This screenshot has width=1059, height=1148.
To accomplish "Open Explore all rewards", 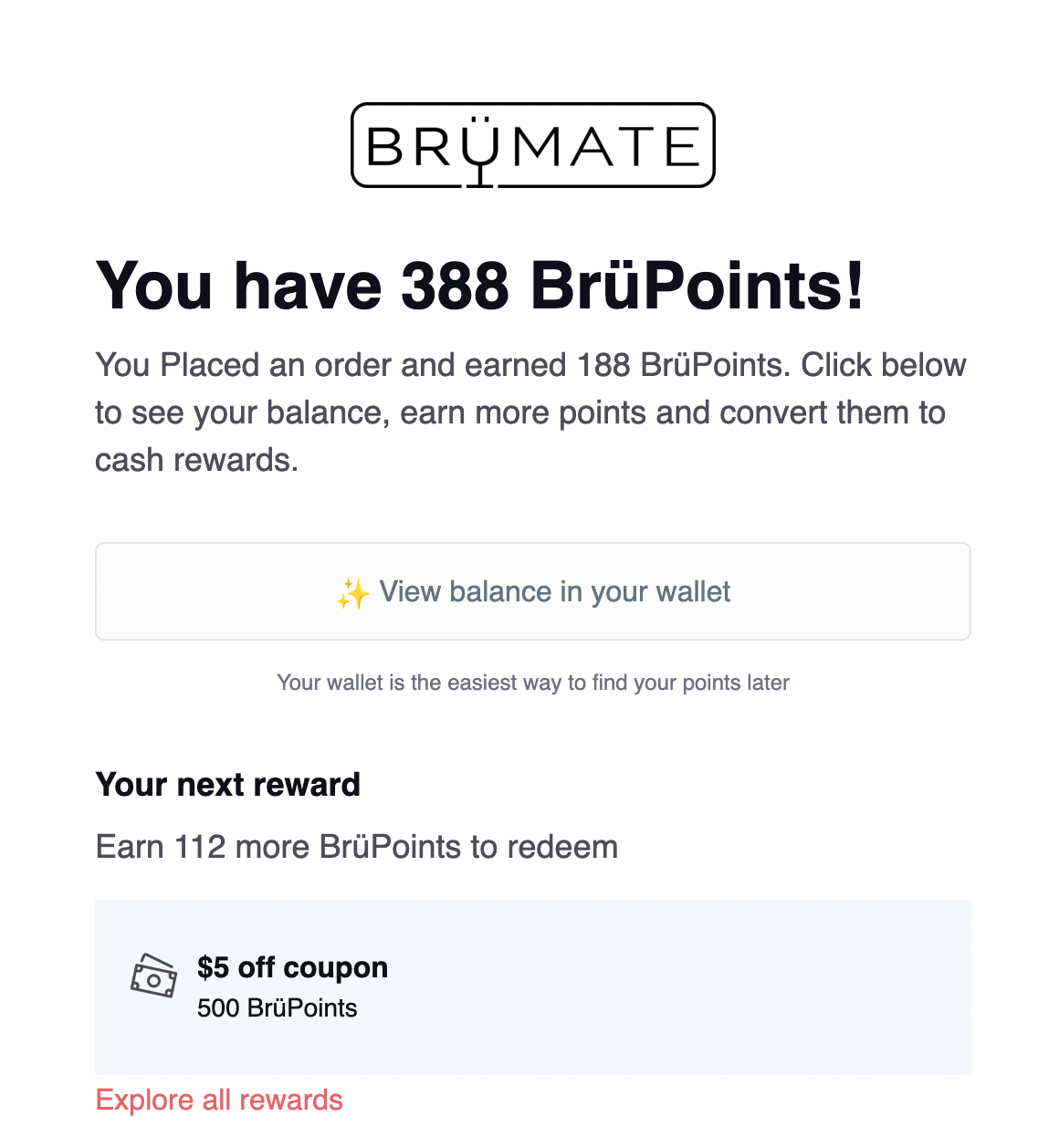I will tap(219, 1100).
